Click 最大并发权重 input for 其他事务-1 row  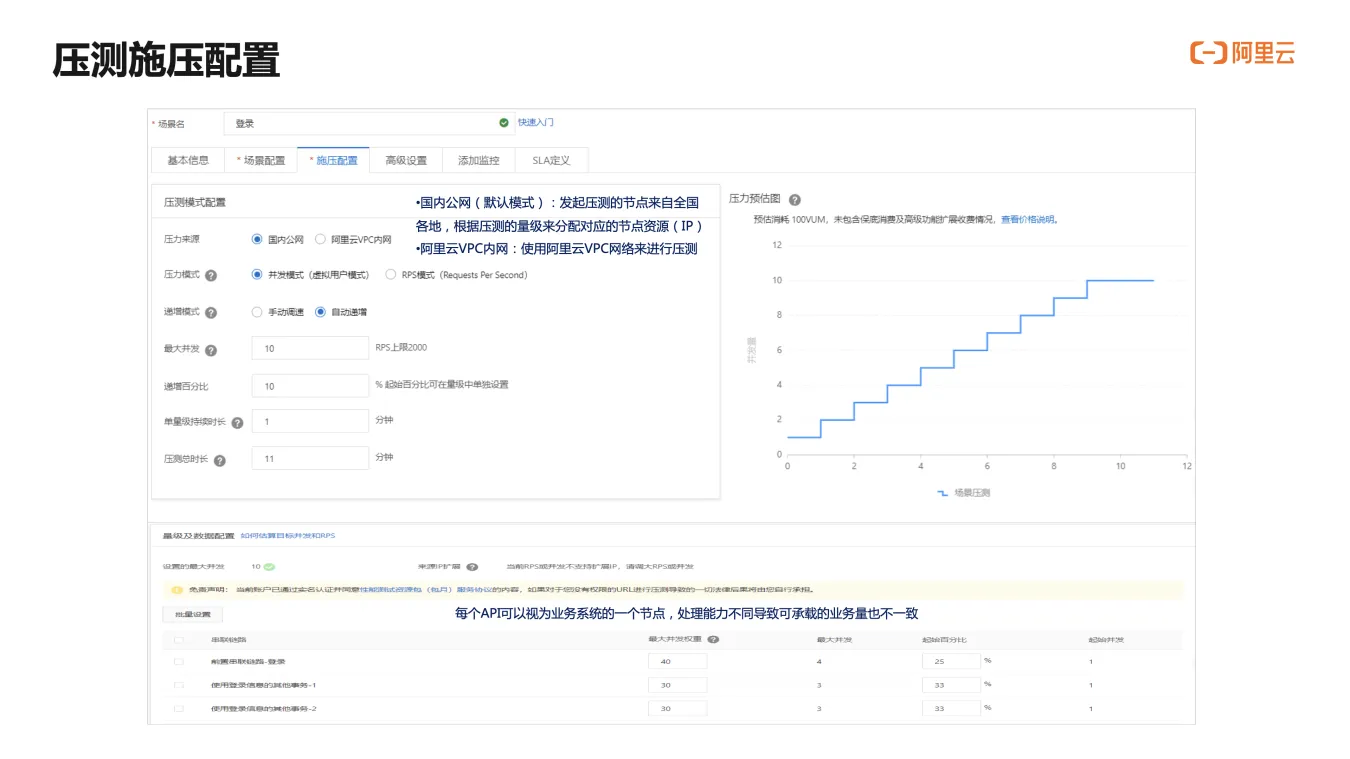pos(677,685)
